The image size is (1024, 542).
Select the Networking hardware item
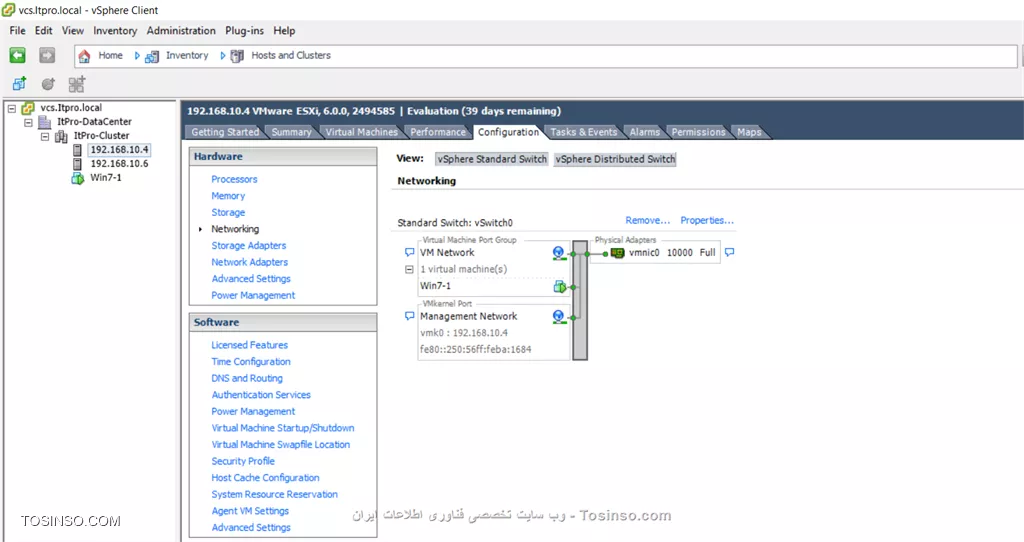tap(235, 229)
